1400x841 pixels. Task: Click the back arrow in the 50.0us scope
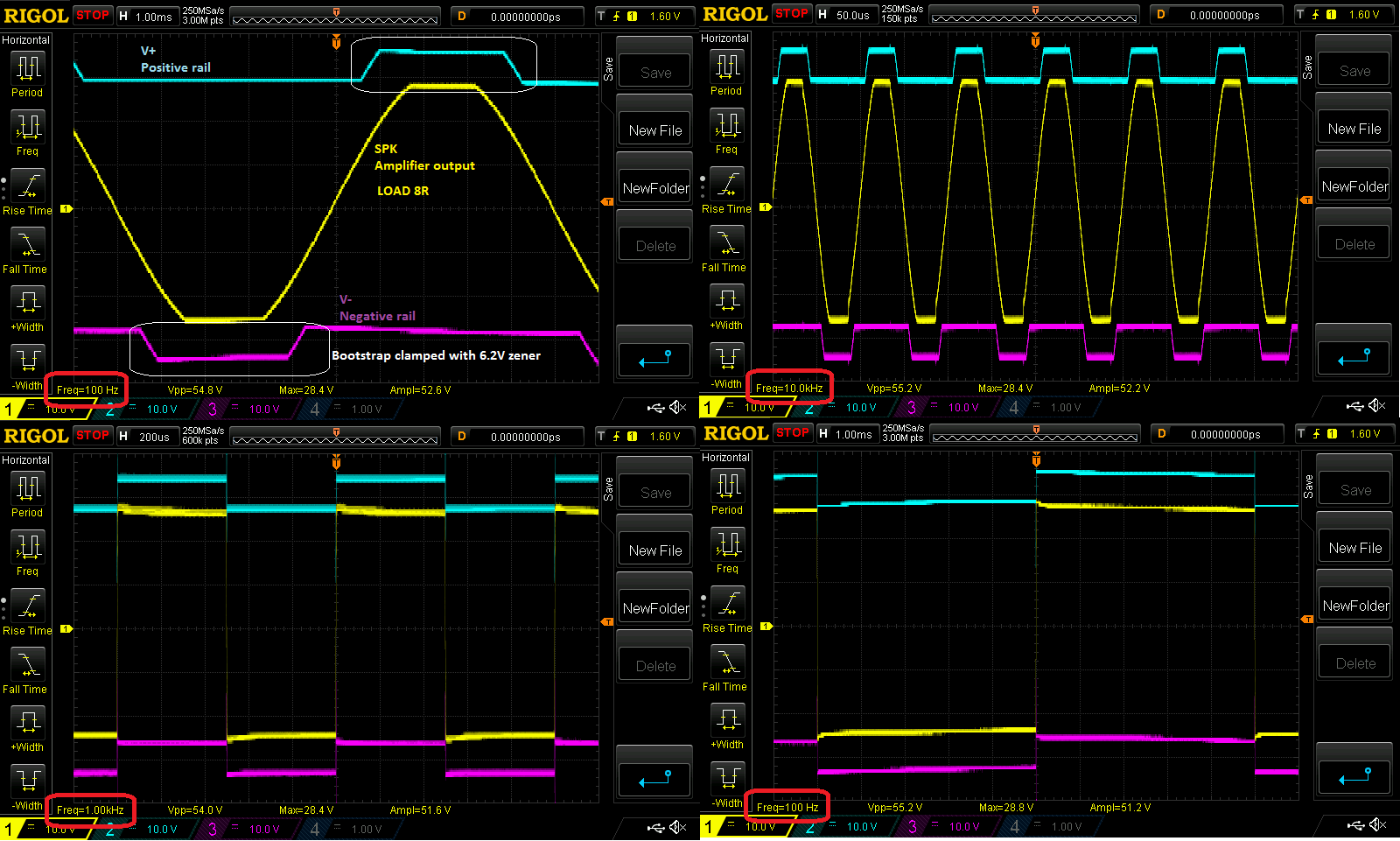1354,358
